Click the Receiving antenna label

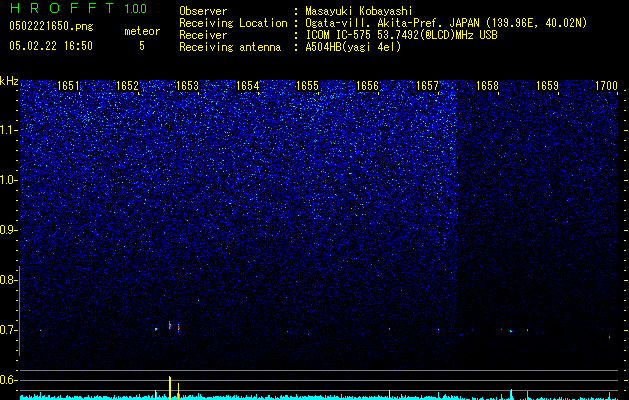click(x=230, y=47)
